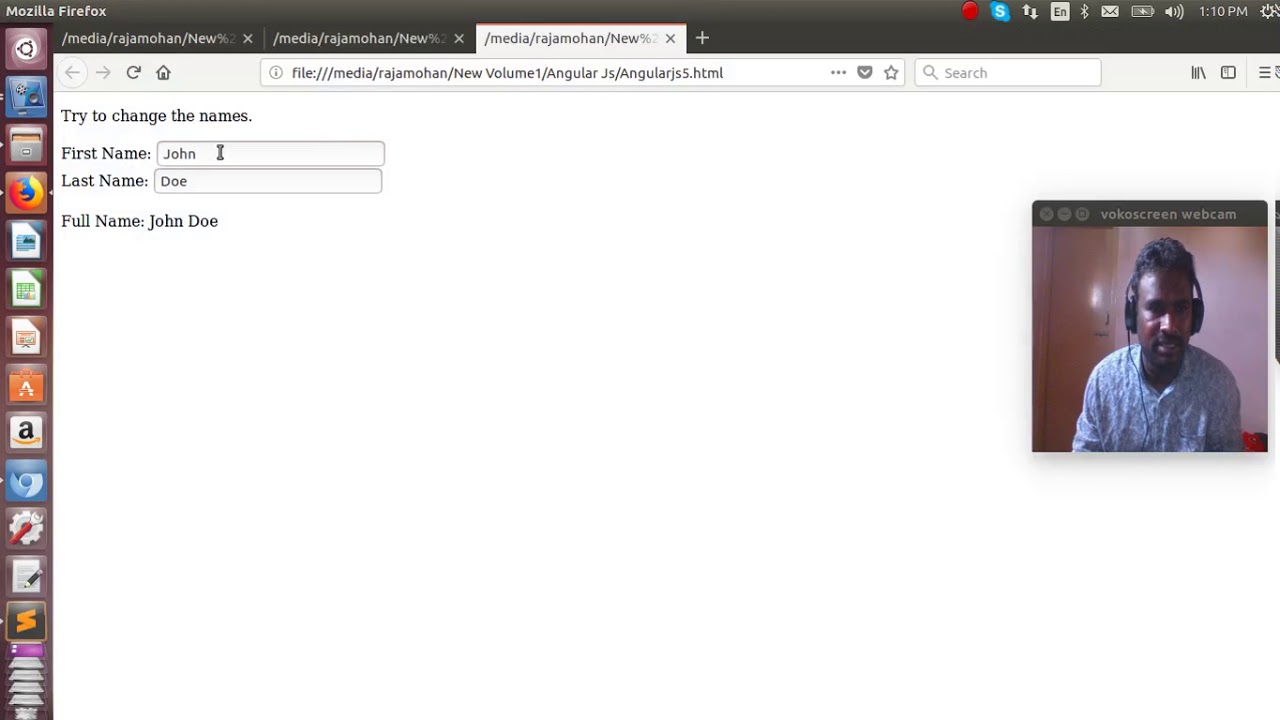The image size is (1280, 720).
Task: Click the Search box in toolbar
Action: tap(1008, 72)
